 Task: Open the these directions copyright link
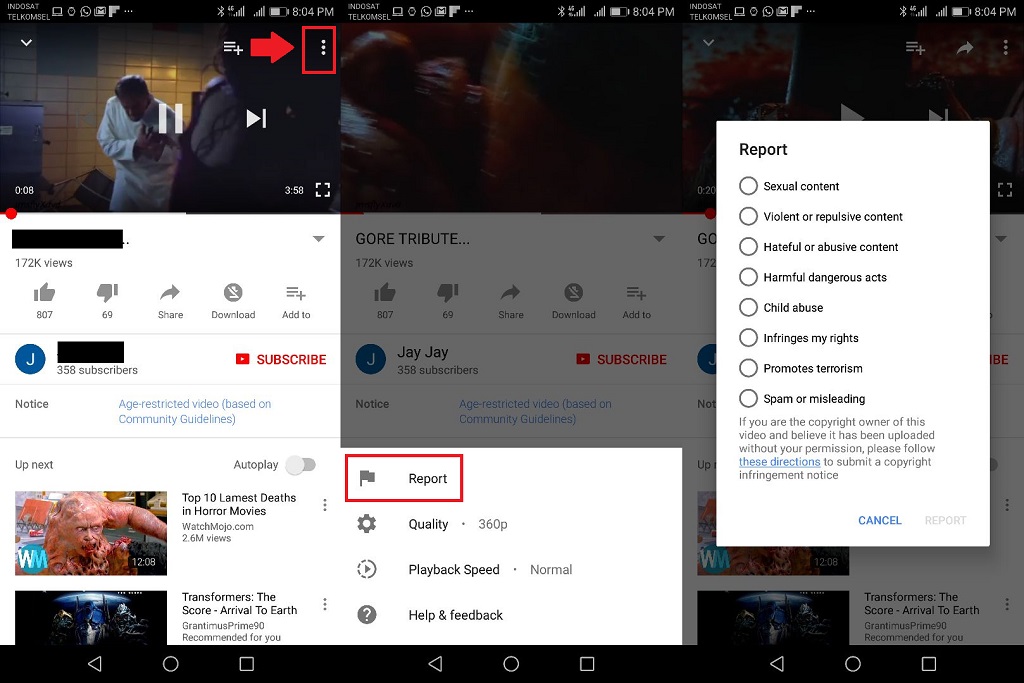(779, 461)
